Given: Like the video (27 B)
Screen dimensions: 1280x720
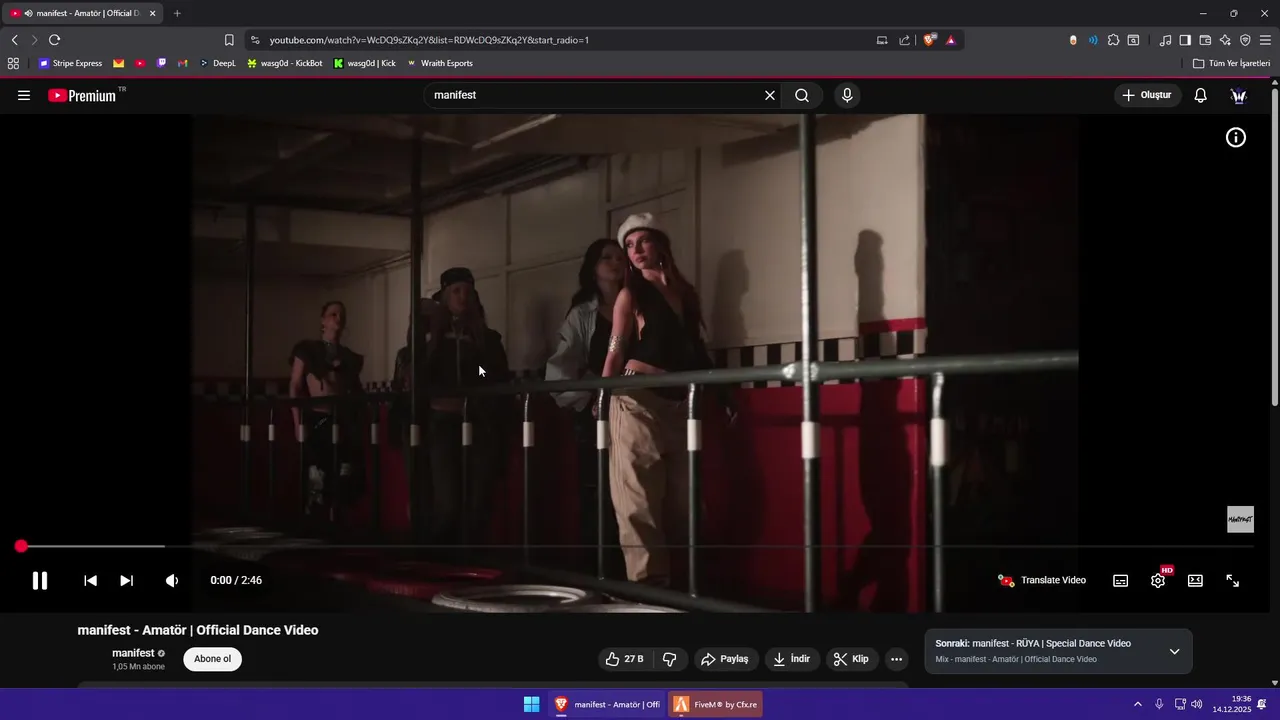Looking at the screenshot, I should click(624, 659).
